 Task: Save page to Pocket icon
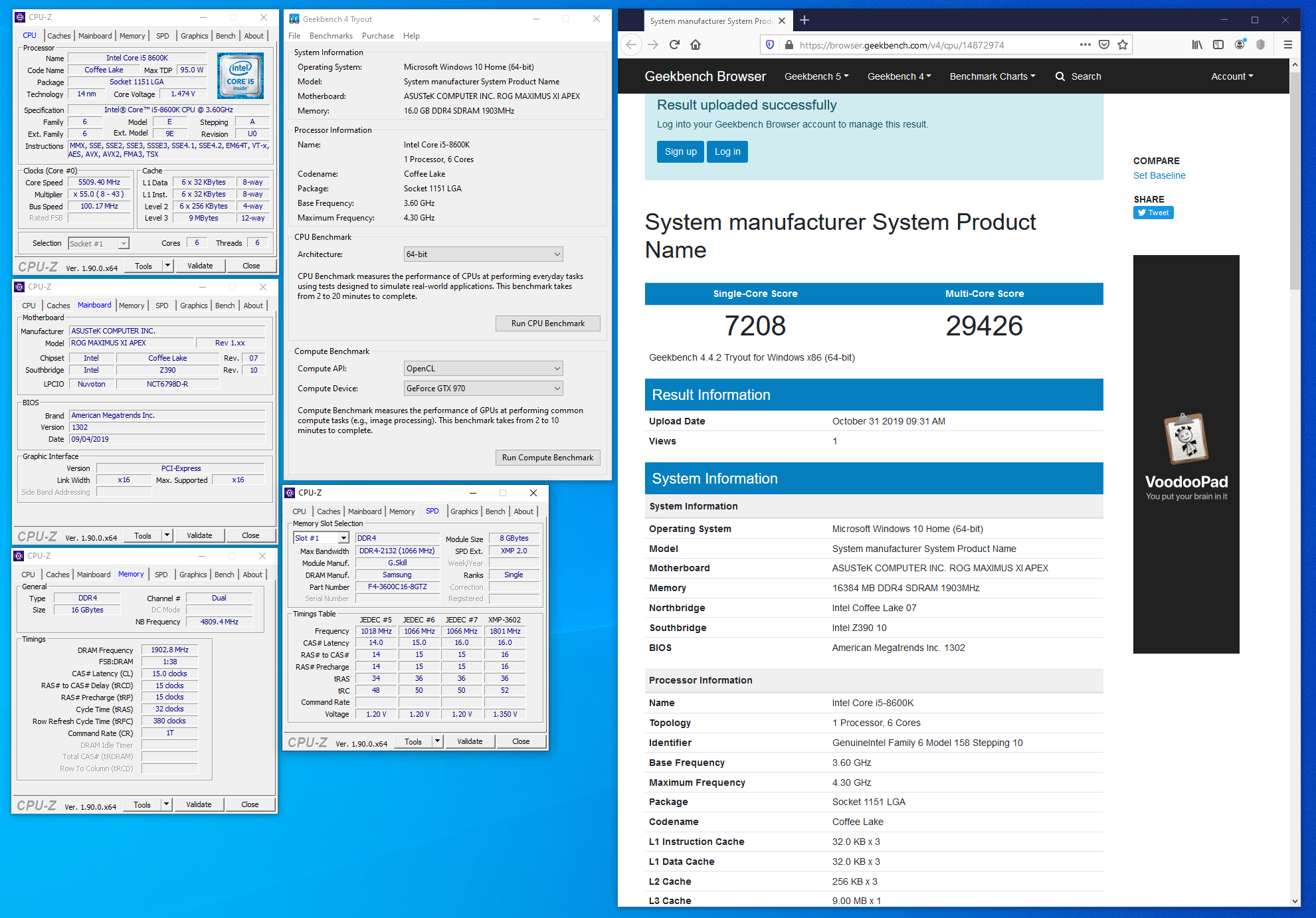tap(1104, 45)
